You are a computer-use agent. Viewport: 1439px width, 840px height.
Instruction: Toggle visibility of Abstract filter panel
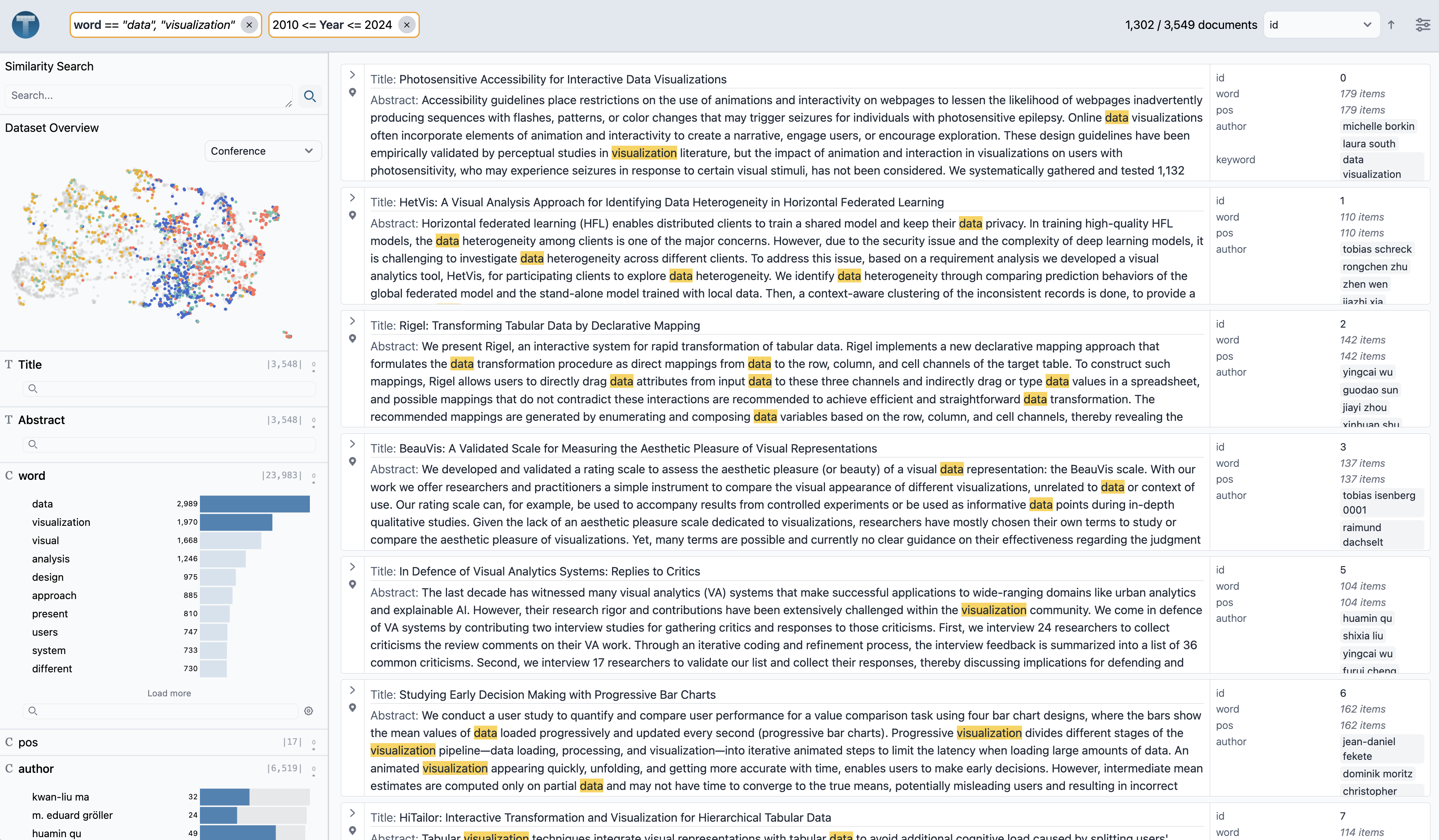[x=315, y=421]
